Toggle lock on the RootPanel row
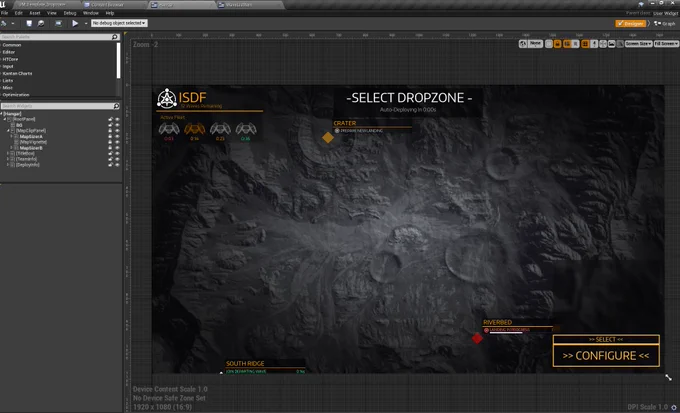 (111, 119)
